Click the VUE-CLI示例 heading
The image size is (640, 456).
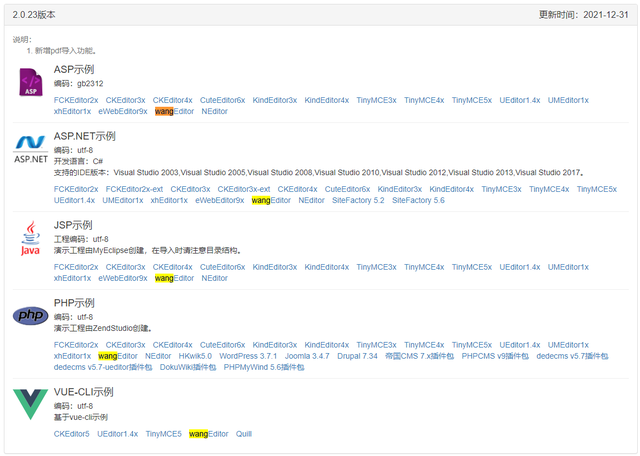[x=84, y=392]
